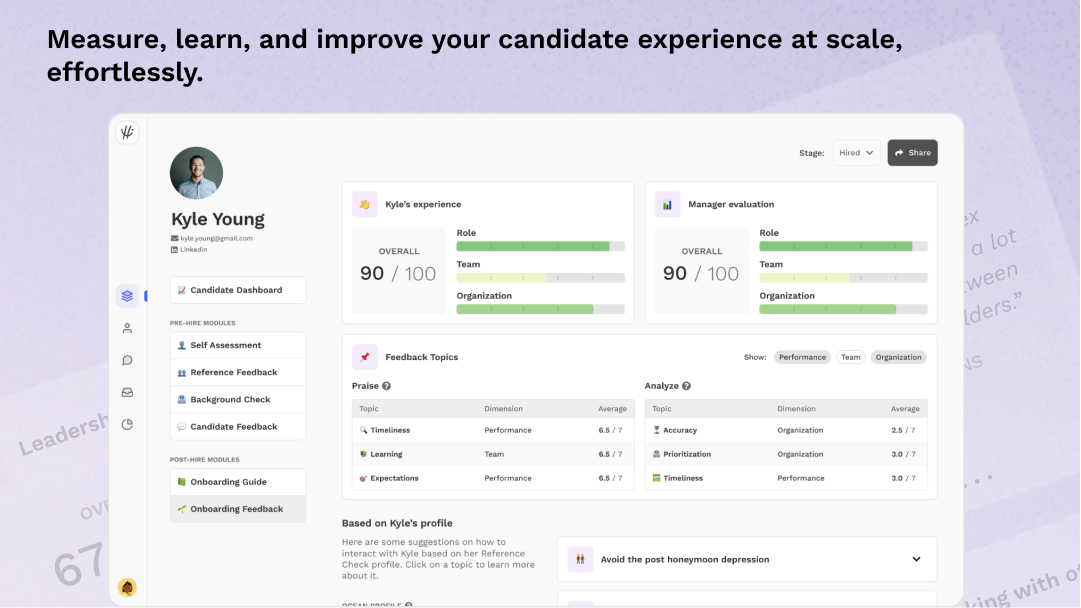Click the help icon next to Analyze

[686, 386]
